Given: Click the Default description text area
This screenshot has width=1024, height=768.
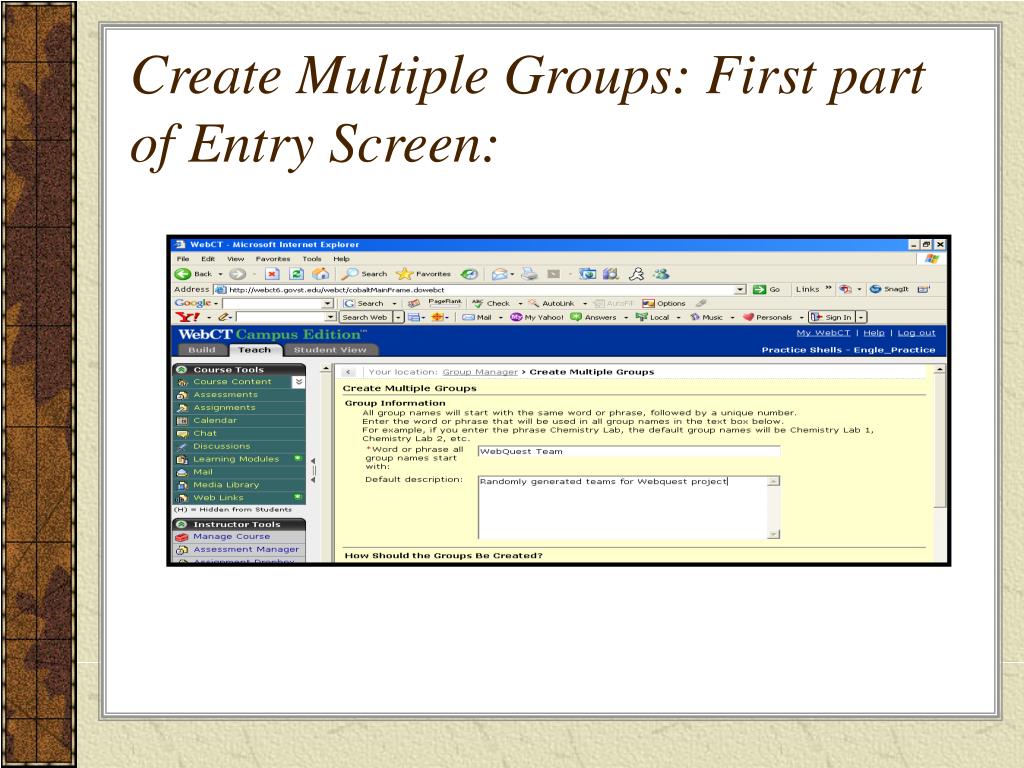Looking at the screenshot, I should click(x=629, y=507).
